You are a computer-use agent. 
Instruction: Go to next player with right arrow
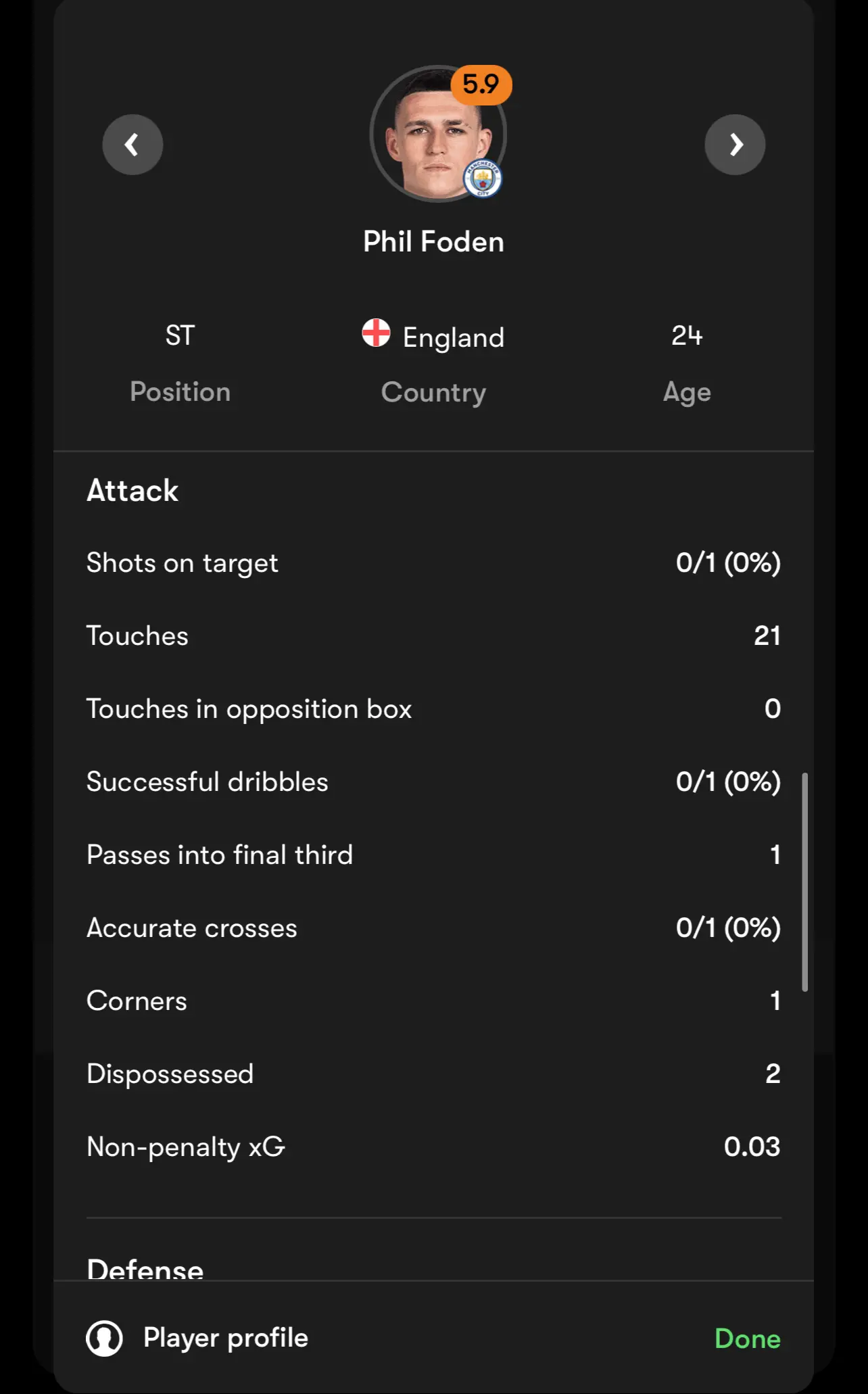pos(735,144)
